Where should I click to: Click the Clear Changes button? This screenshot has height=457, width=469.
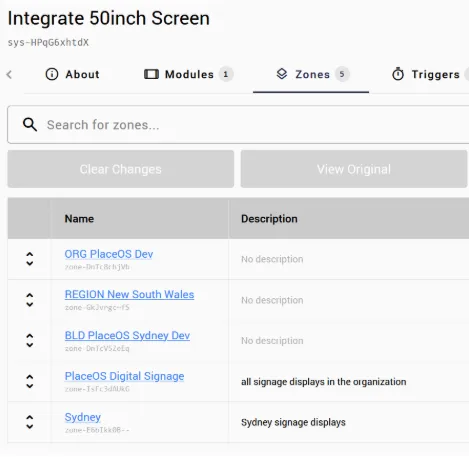(121, 169)
